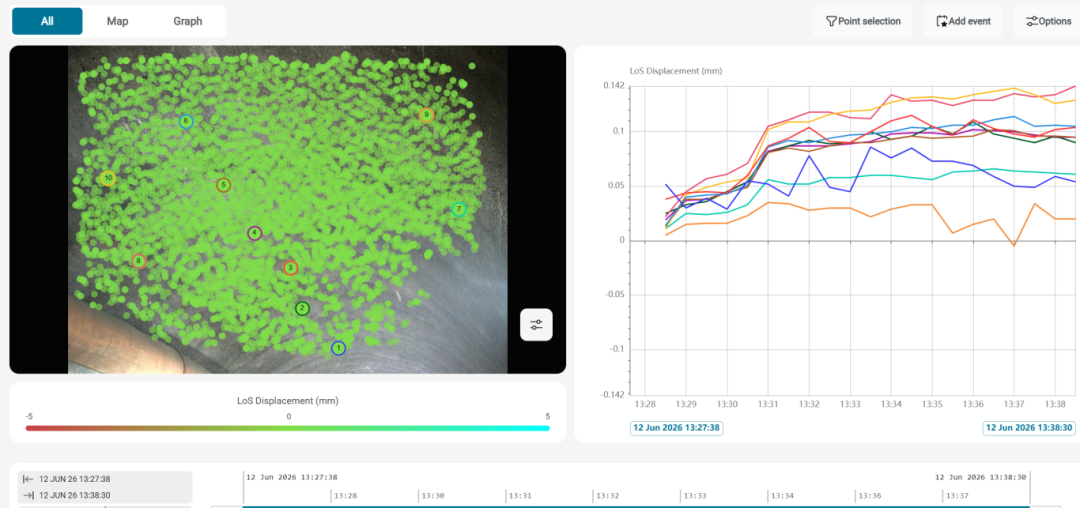Image resolution: width=1080 pixels, height=508 pixels.
Task: Click the timeline start time 13:27:38 field
Action: [105, 479]
